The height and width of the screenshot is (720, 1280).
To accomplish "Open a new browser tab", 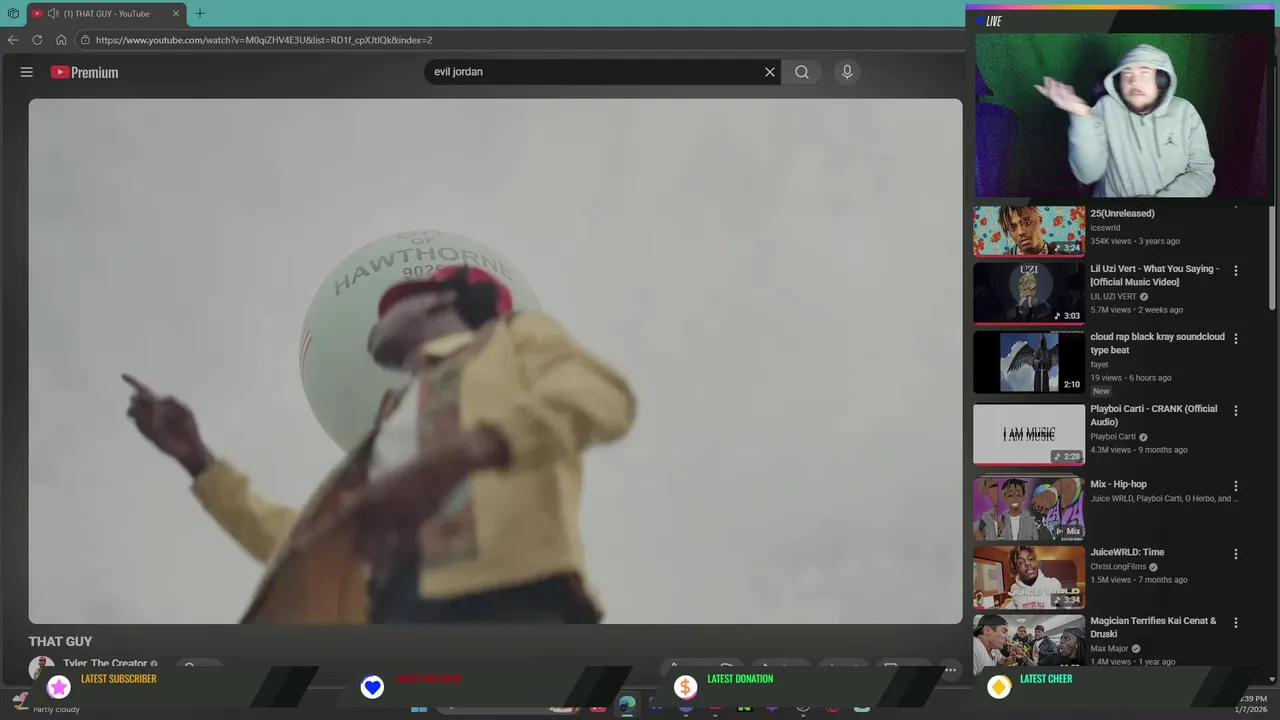I will pyautogui.click(x=199, y=14).
